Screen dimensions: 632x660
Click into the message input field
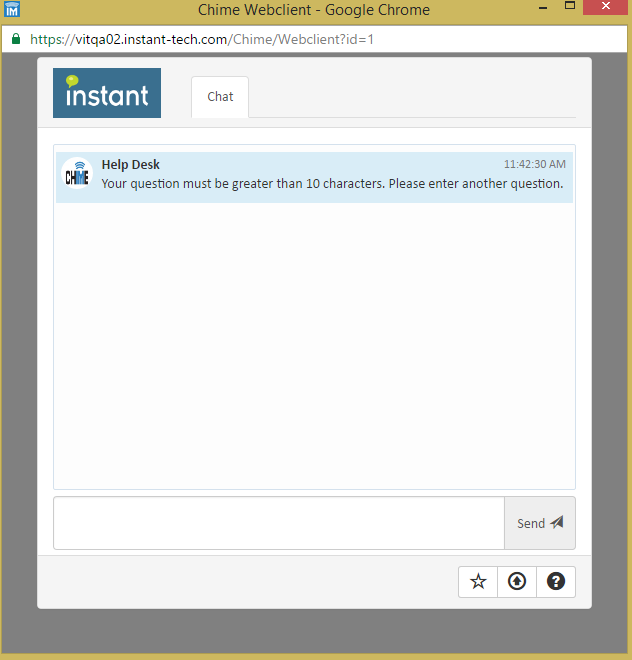pos(279,523)
